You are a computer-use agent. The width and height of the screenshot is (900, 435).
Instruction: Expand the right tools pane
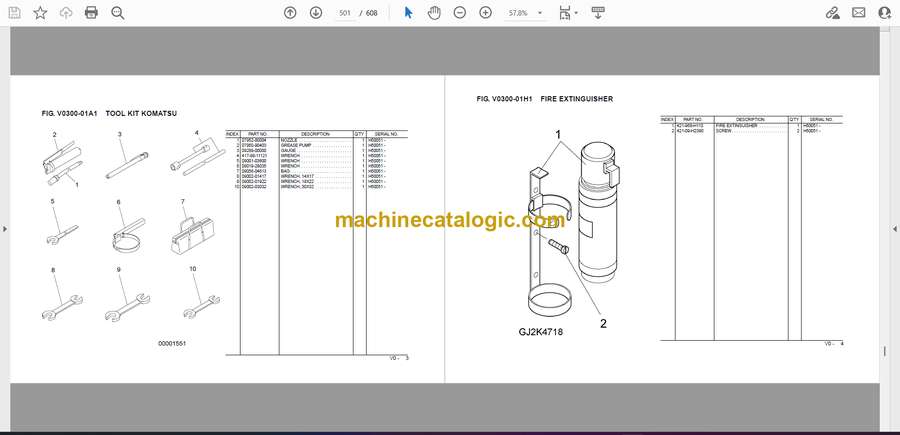click(x=895, y=229)
